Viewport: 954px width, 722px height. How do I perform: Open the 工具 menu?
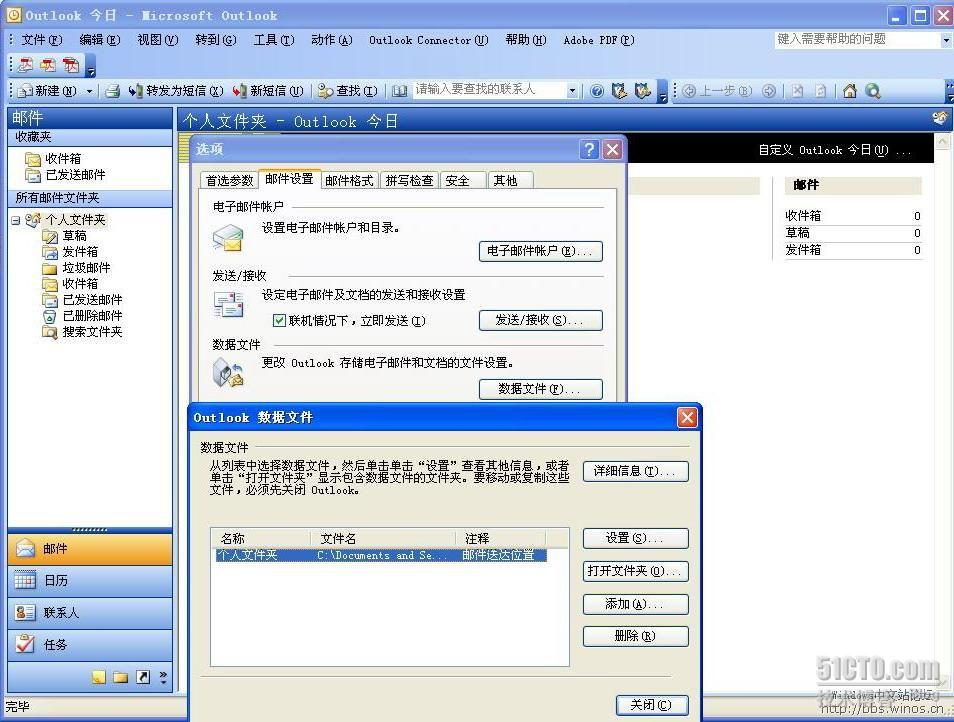pyautogui.click(x=274, y=40)
